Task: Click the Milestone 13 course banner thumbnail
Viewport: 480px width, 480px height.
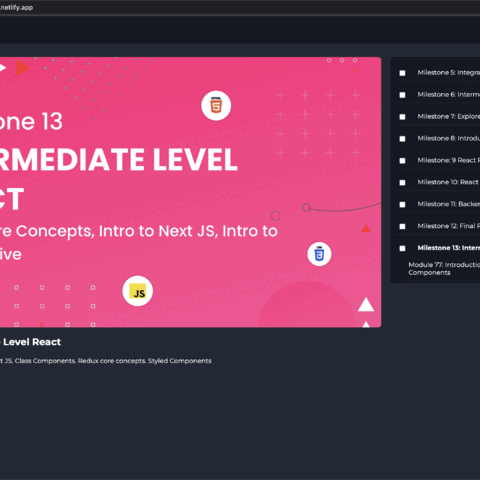Action: click(190, 192)
